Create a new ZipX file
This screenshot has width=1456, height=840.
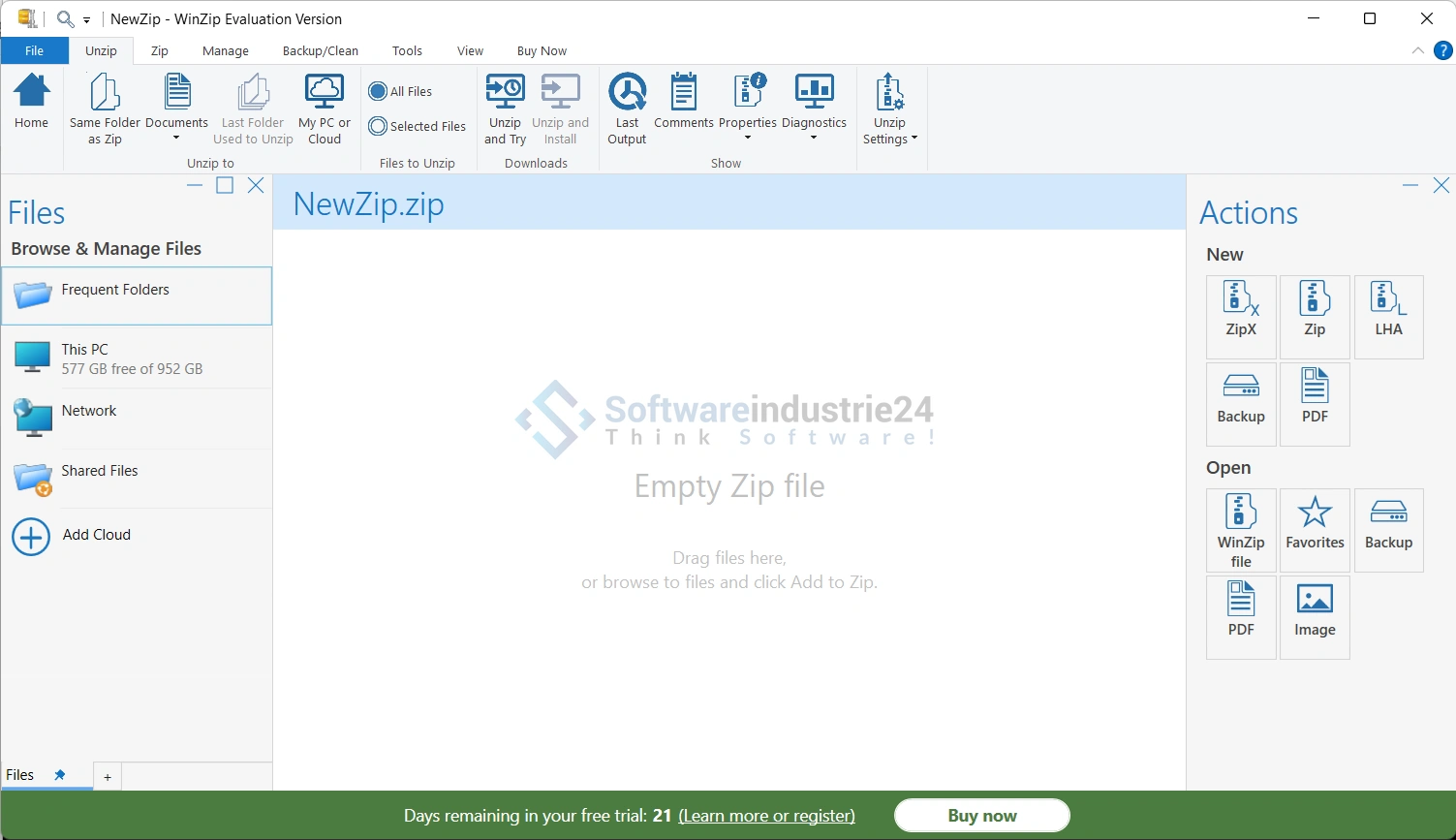pyautogui.click(x=1241, y=309)
